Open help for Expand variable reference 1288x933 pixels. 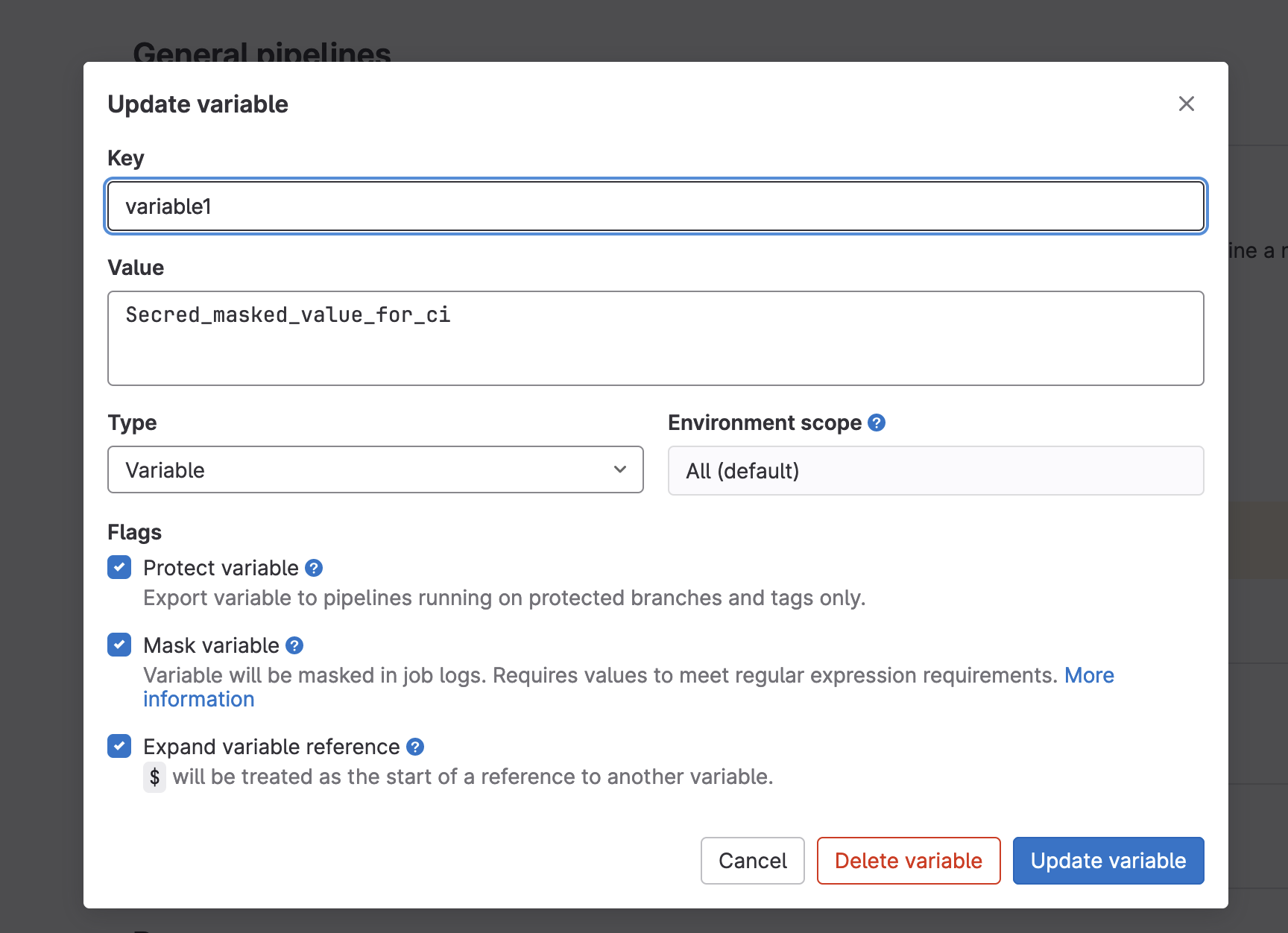click(x=415, y=747)
